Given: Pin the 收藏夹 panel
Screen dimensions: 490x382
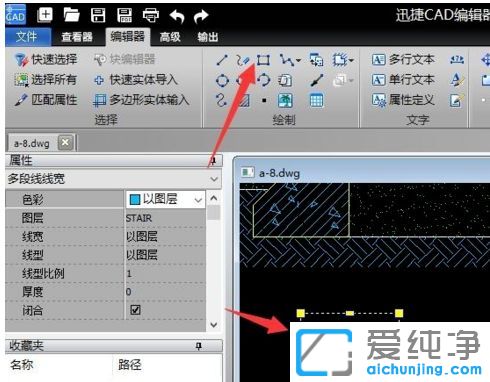Looking at the screenshot, I should pyautogui.click(x=199, y=346).
